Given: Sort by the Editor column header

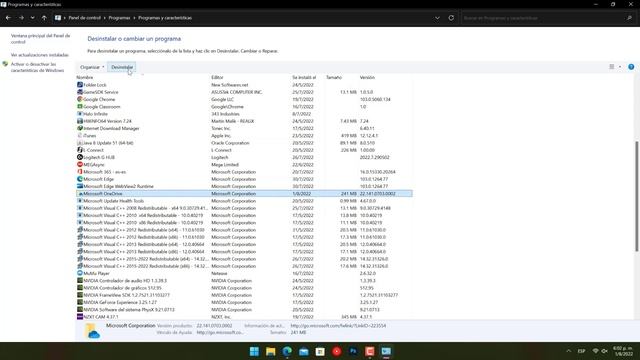Looking at the screenshot, I should point(217,78).
